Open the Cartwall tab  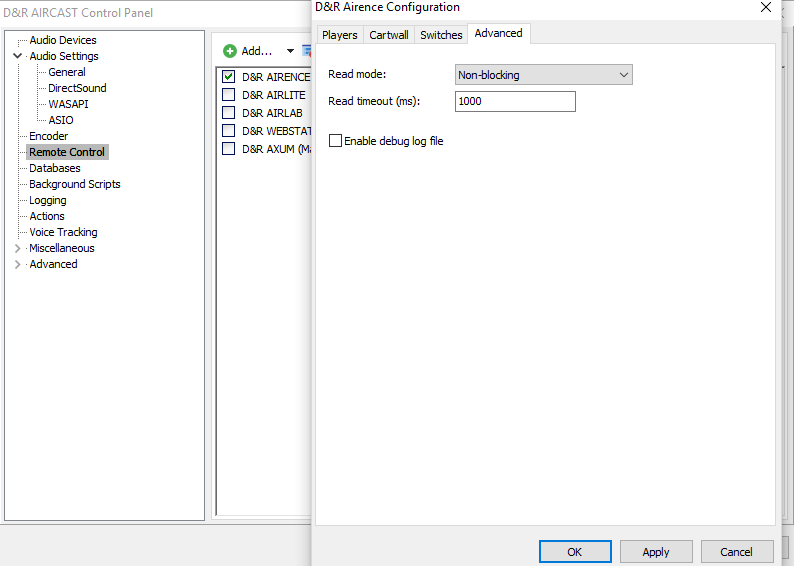[388, 35]
